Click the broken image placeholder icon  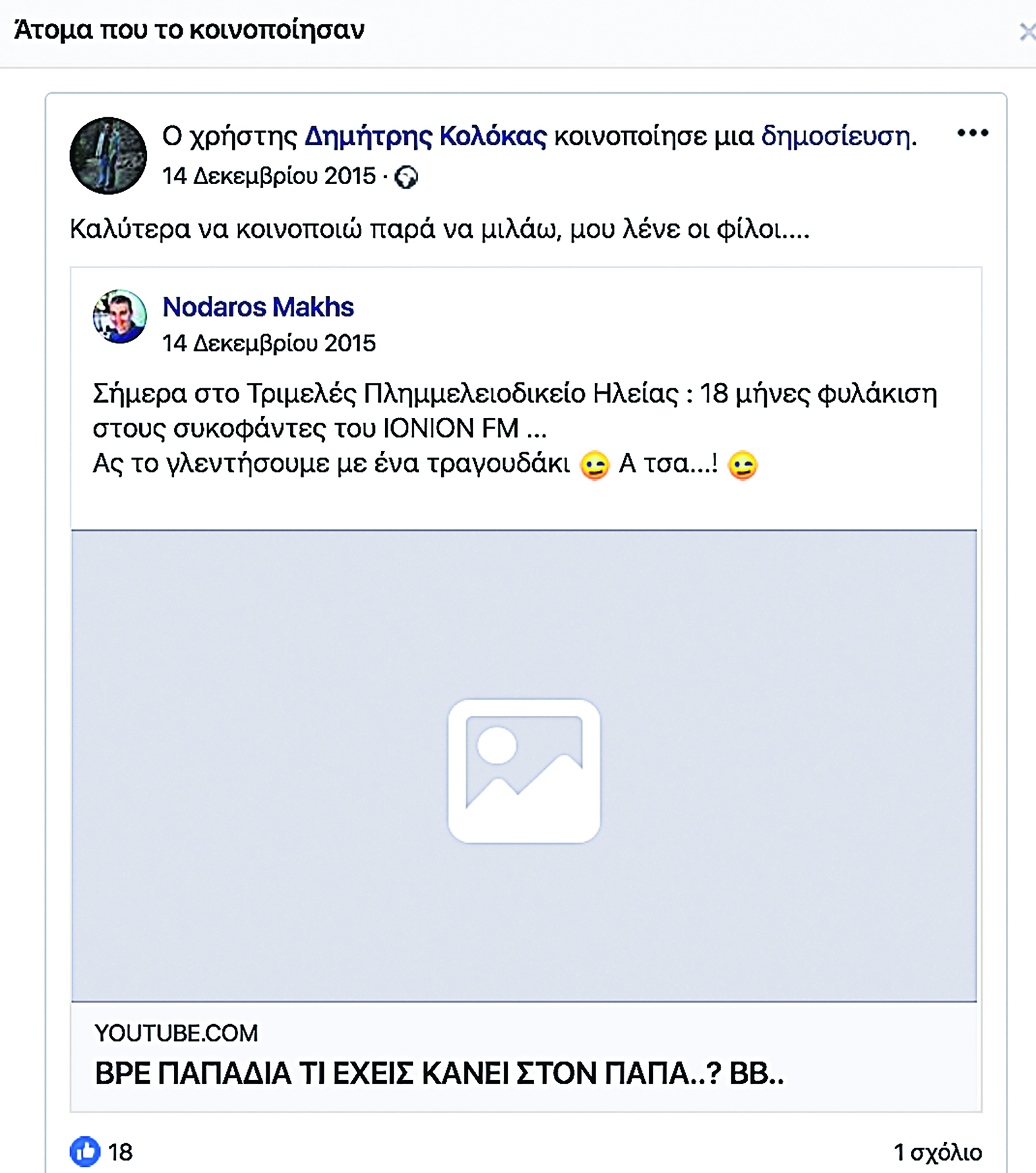pyautogui.click(x=524, y=771)
